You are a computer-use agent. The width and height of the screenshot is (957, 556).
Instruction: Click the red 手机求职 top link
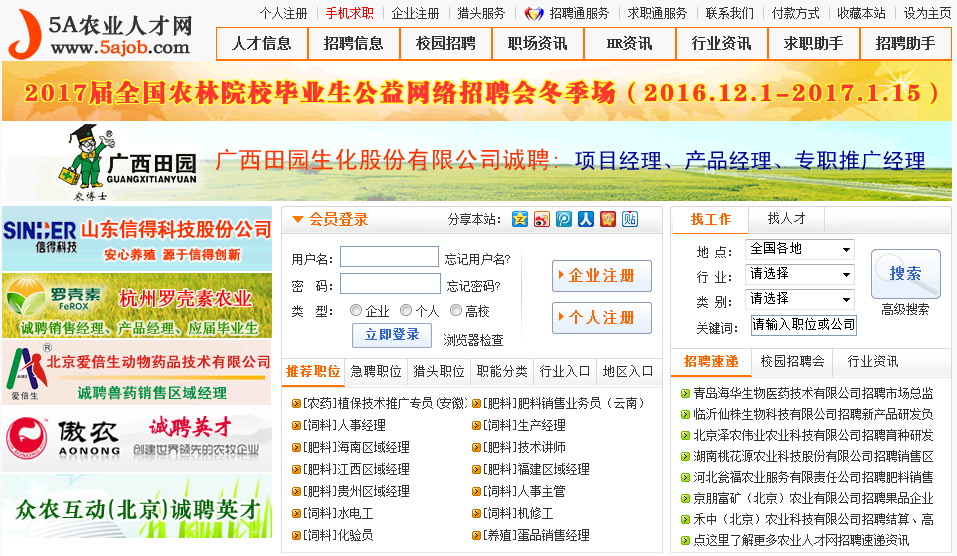coord(350,13)
